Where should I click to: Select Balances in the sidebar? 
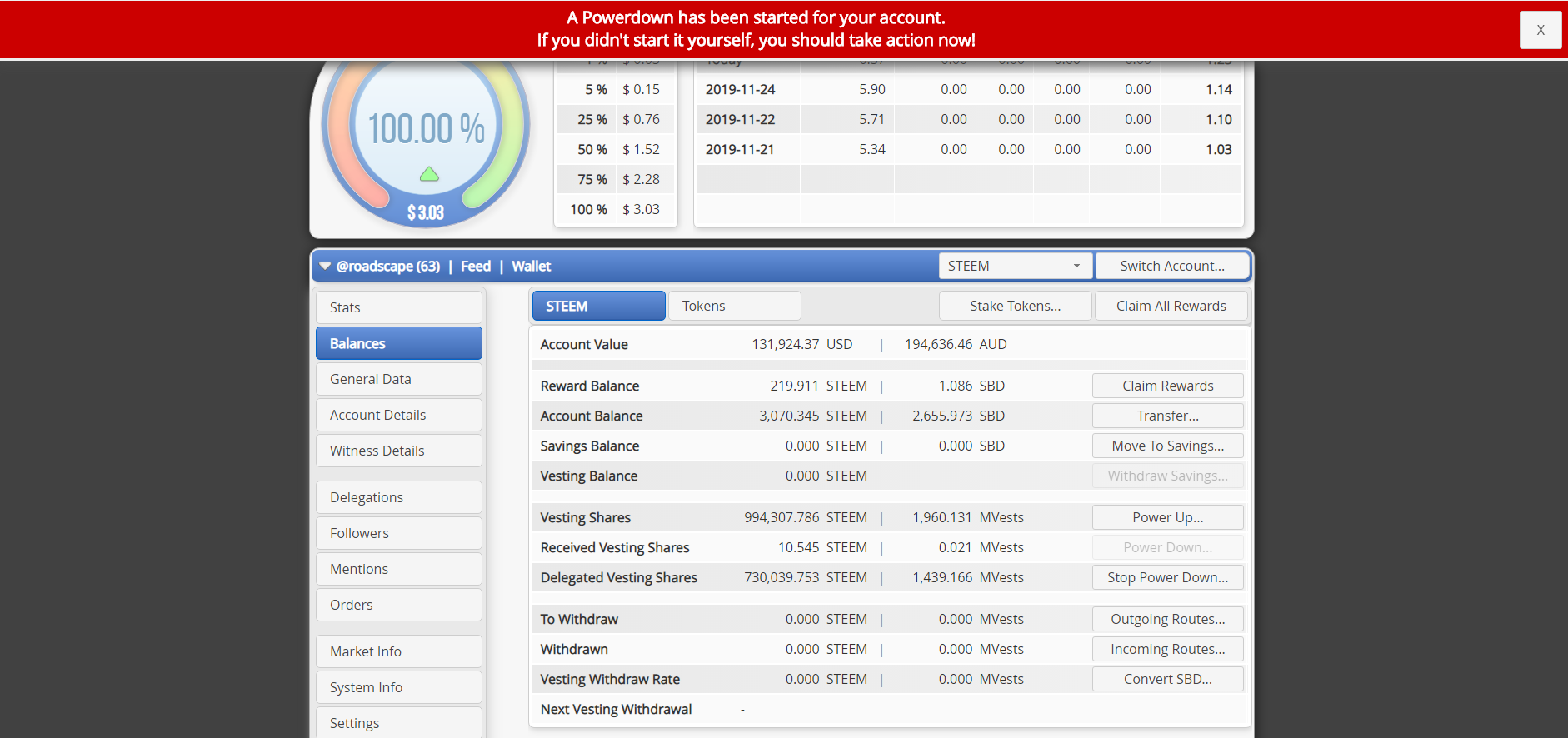(x=399, y=343)
